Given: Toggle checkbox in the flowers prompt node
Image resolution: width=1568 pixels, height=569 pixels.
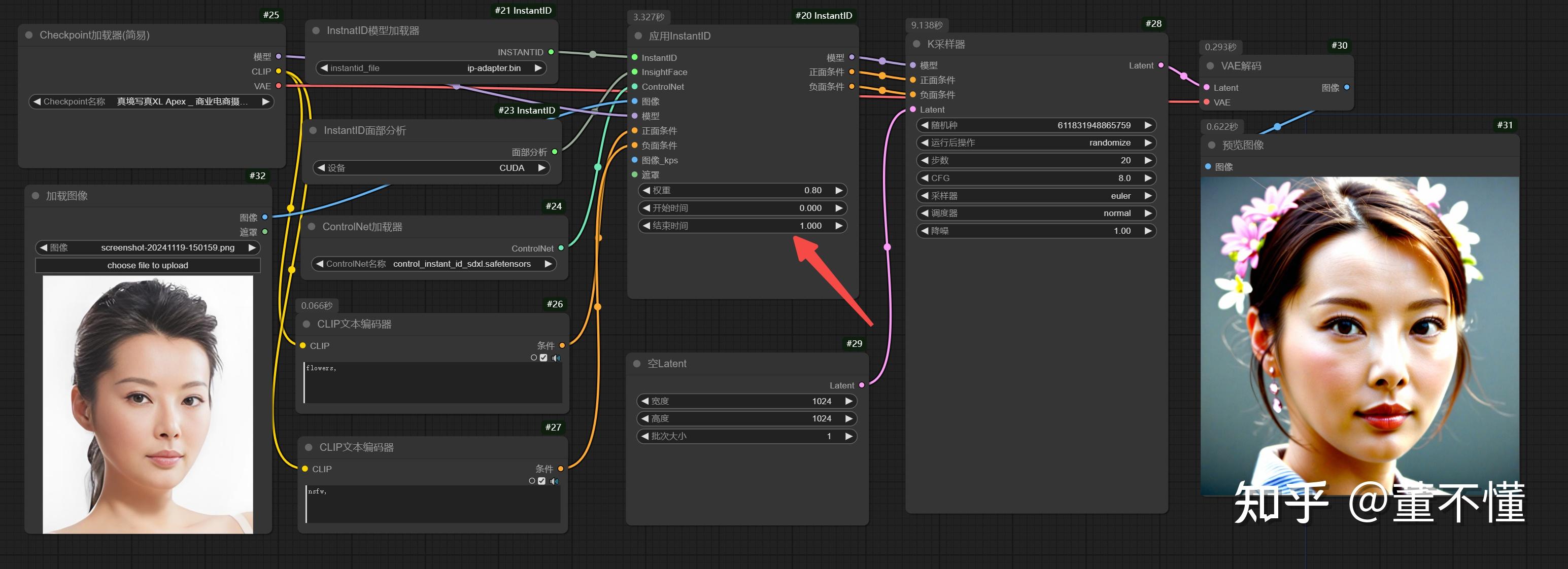Looking at the screenshot, I should coord(543,358).
